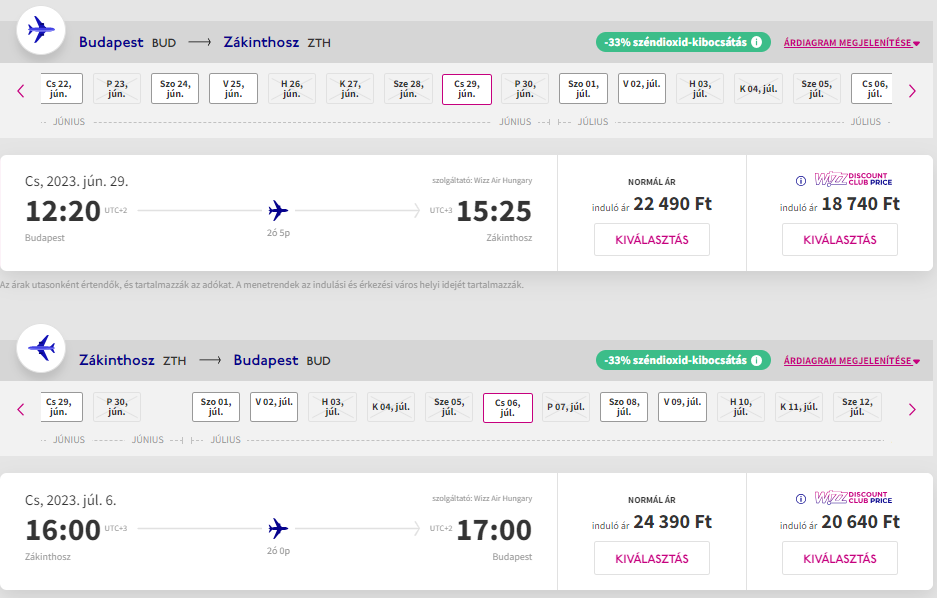
Task: Click info icon on return carbon emission badge
Action: 756,360
